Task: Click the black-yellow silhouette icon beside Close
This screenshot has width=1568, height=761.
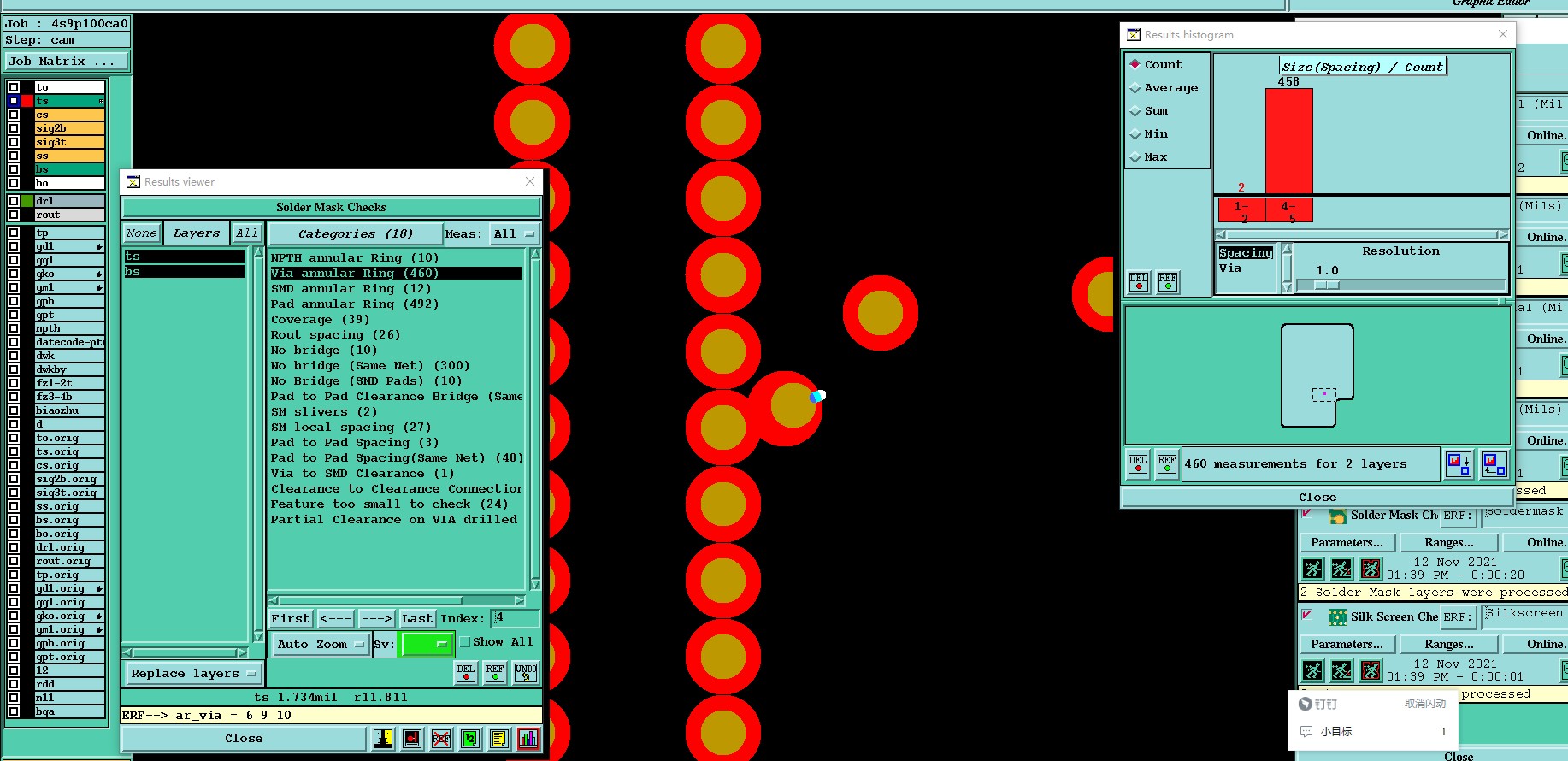Action: tap(383, 738)
